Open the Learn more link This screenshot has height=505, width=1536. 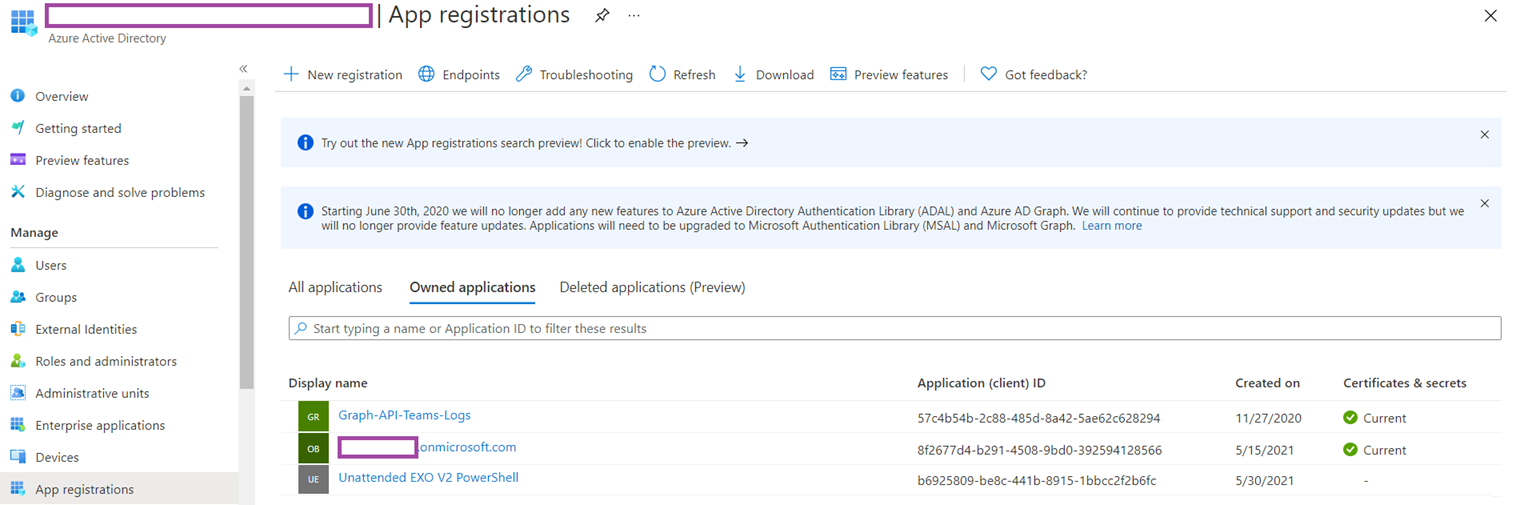(x=1112, y=226)
